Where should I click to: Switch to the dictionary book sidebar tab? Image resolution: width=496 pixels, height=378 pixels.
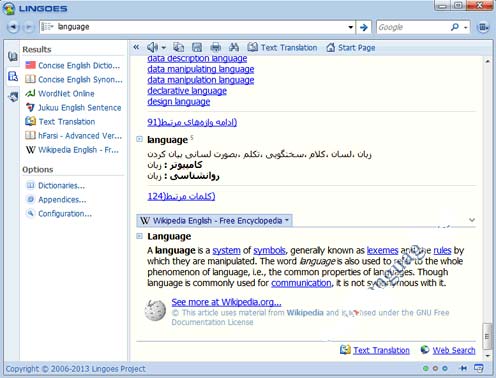pos(13,56)
